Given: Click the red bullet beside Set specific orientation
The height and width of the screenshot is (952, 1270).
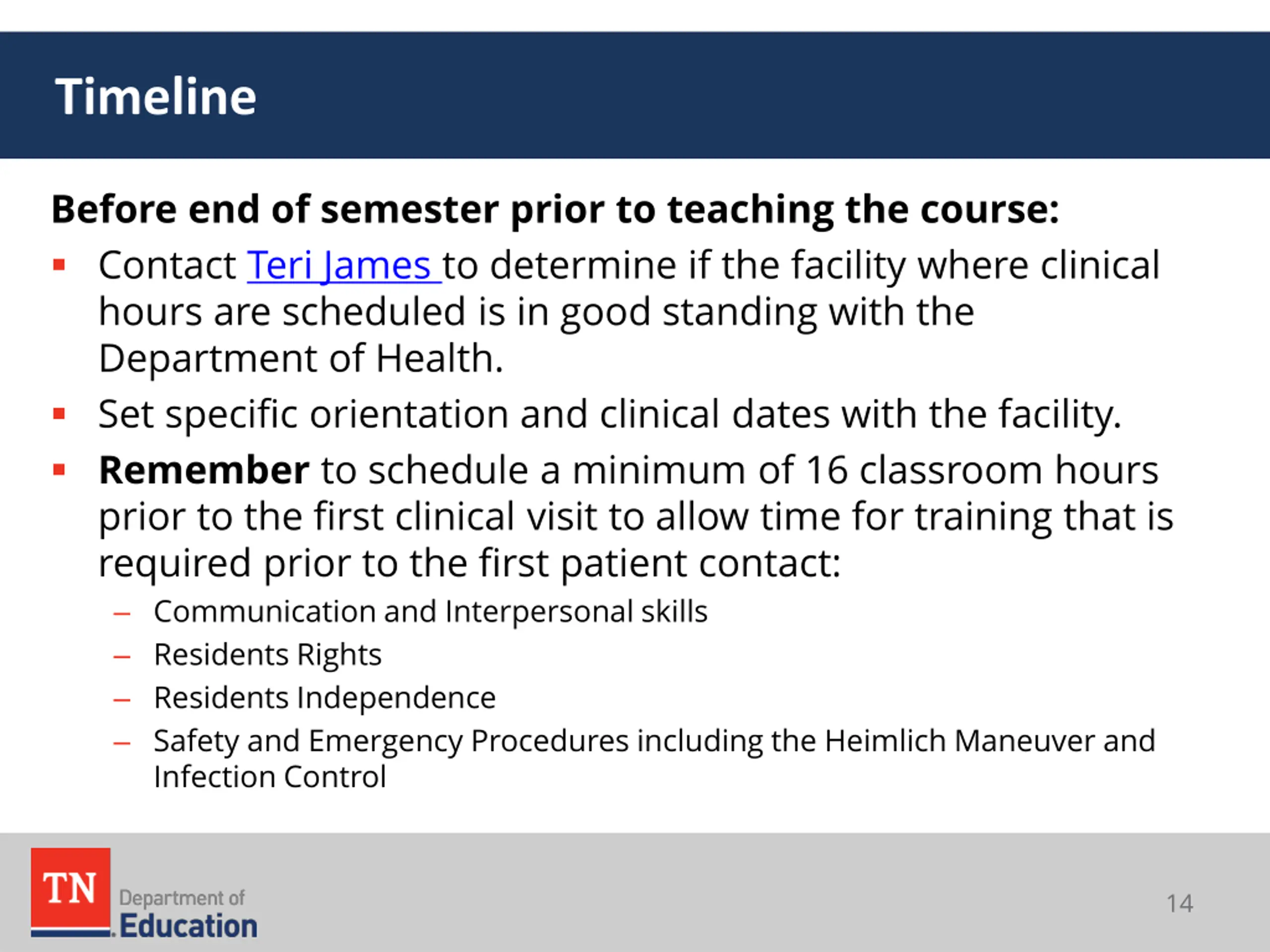Looking at the screenshot, I should 59,414.
